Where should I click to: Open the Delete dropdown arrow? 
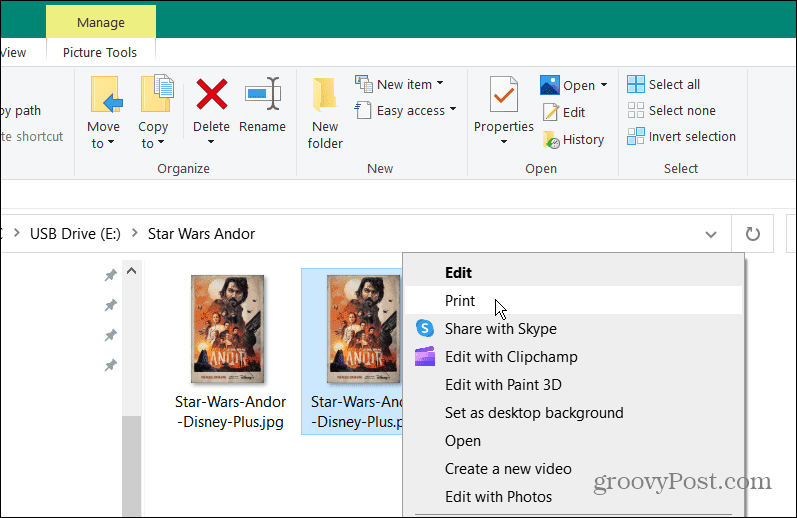pyautogui.click(x=211, y=142)
